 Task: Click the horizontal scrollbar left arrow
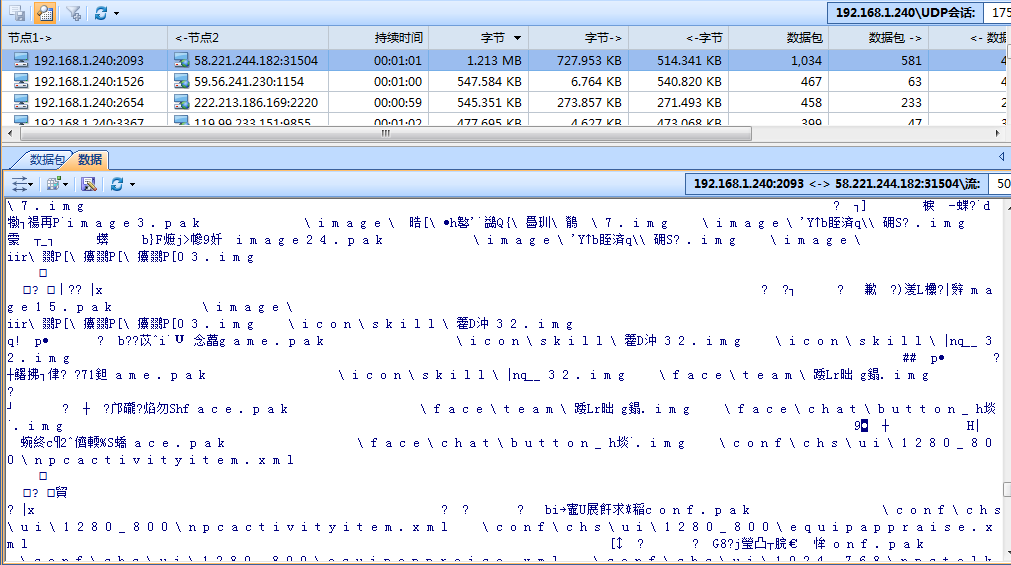[x=10, y=134]
